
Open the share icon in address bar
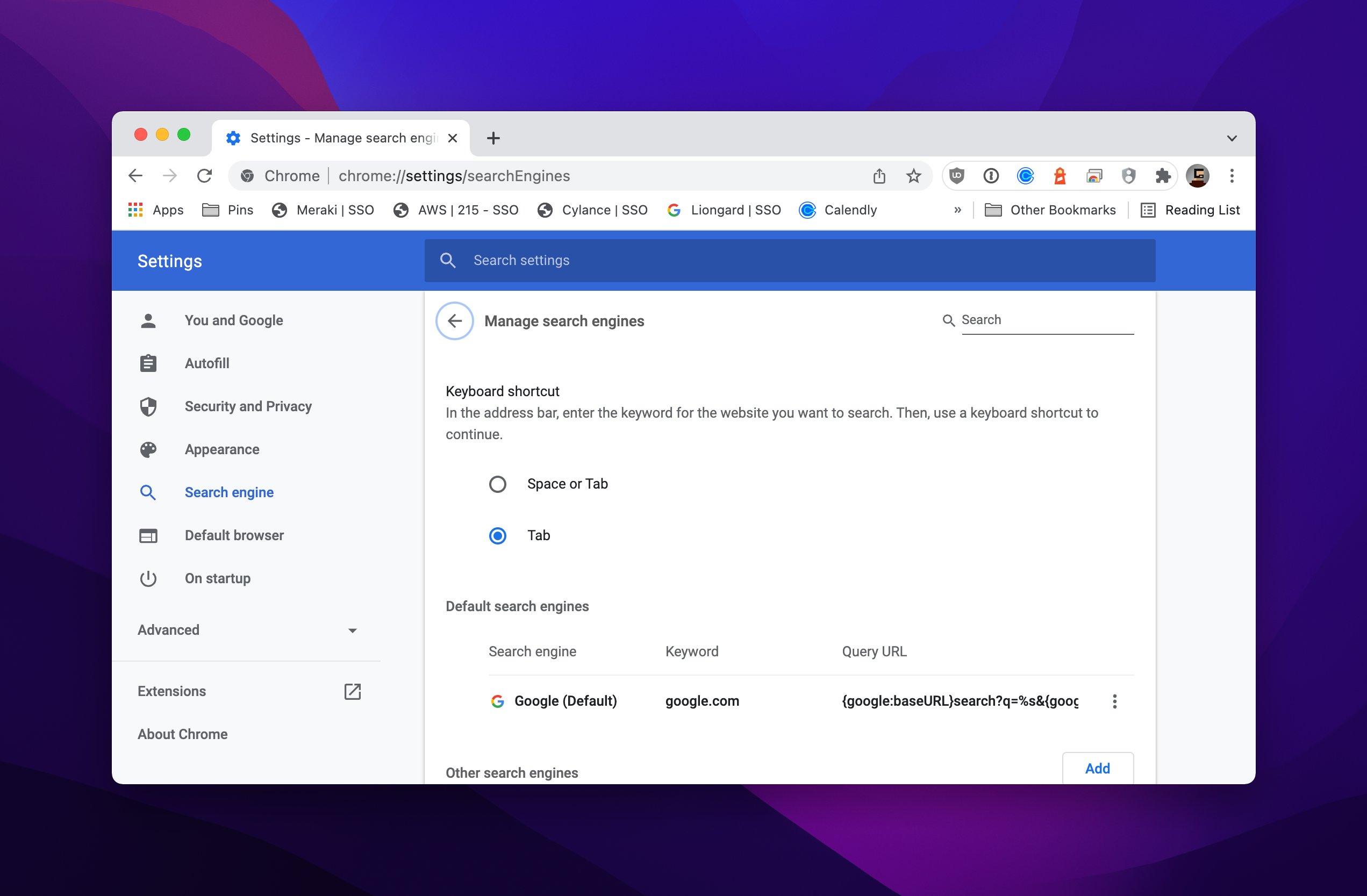pyautogui.click(x=879, y=176)
